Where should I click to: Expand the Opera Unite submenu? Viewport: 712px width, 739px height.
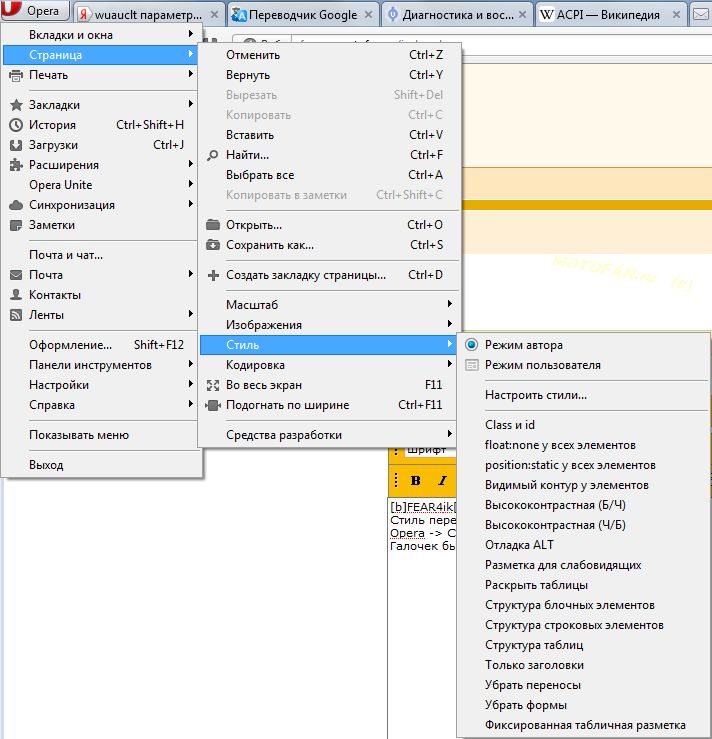coord(100,185)
